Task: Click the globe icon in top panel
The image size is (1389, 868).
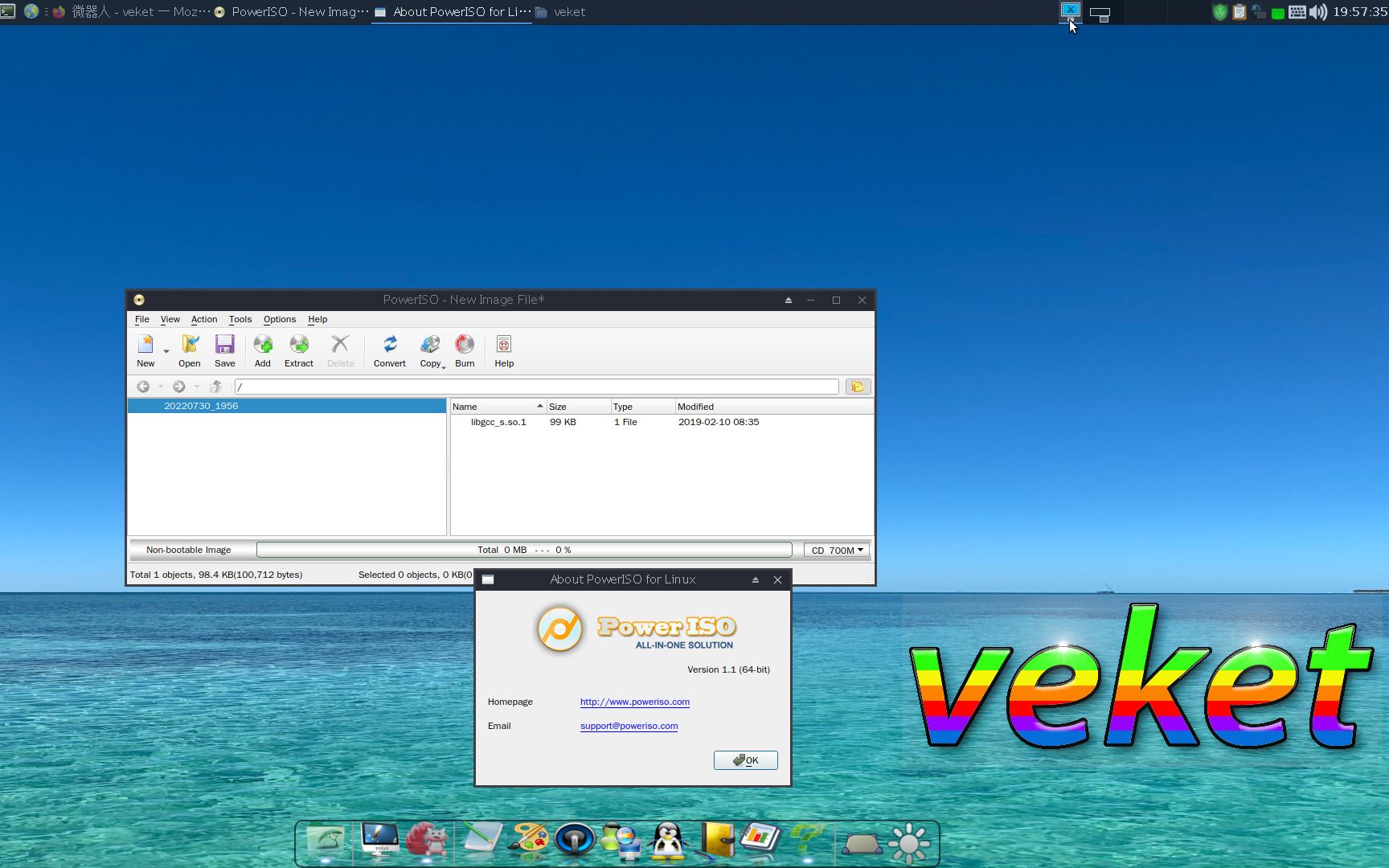Action: point(31,11)
